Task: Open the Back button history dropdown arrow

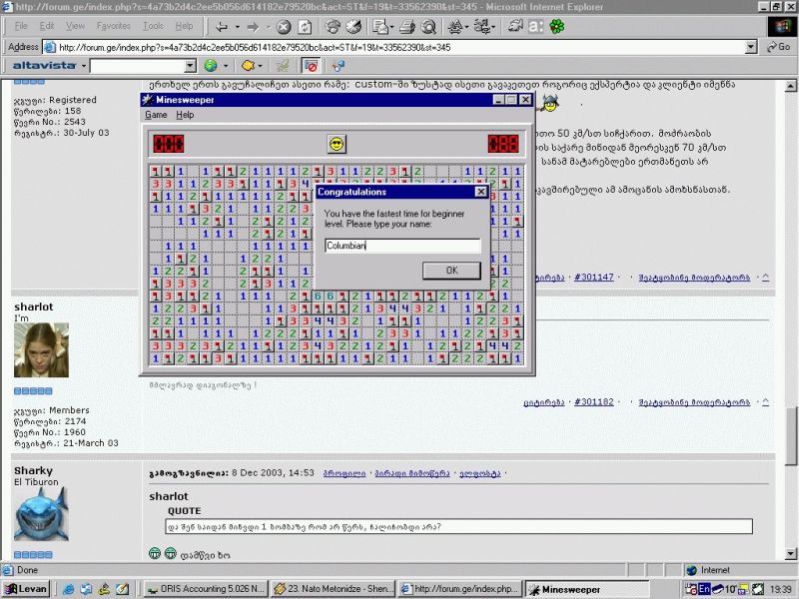Action: click(237, 26)
